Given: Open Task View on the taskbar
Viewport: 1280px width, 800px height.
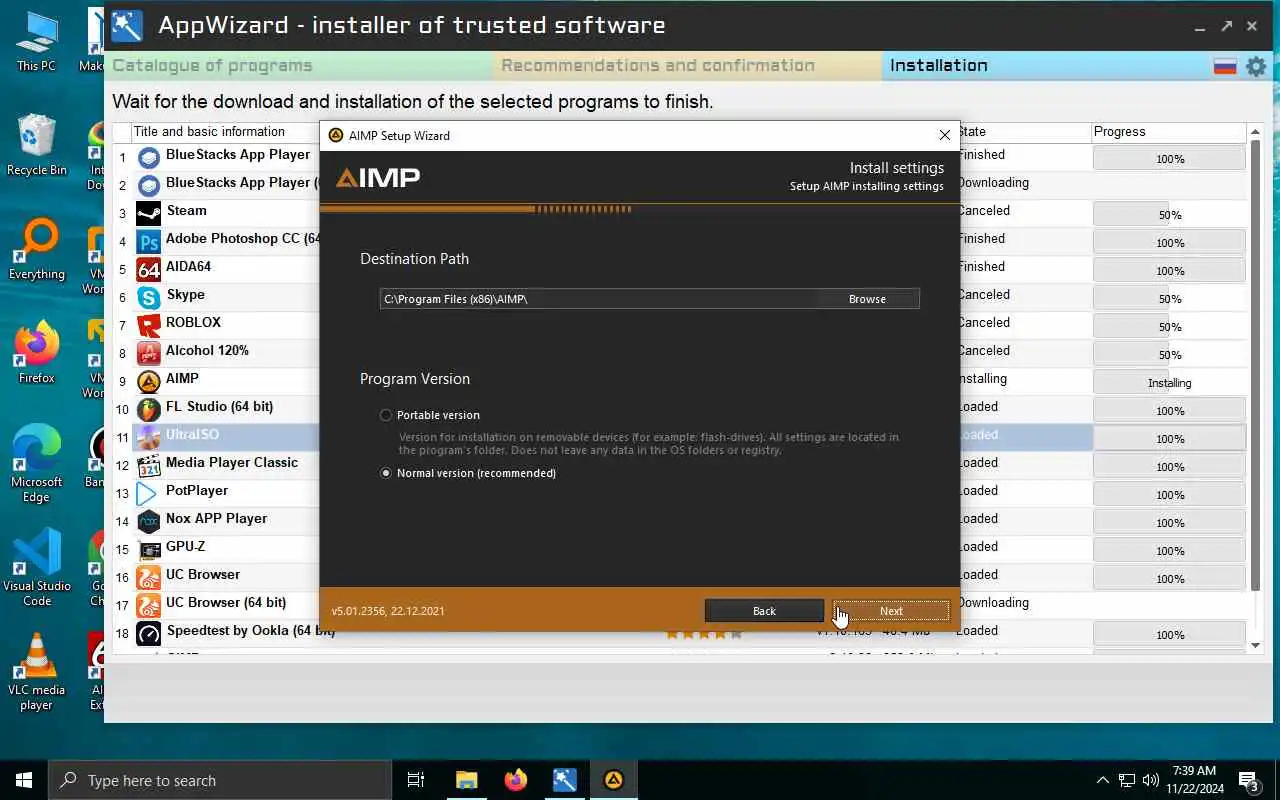Looking at the screenshot, I should point(416,780).
